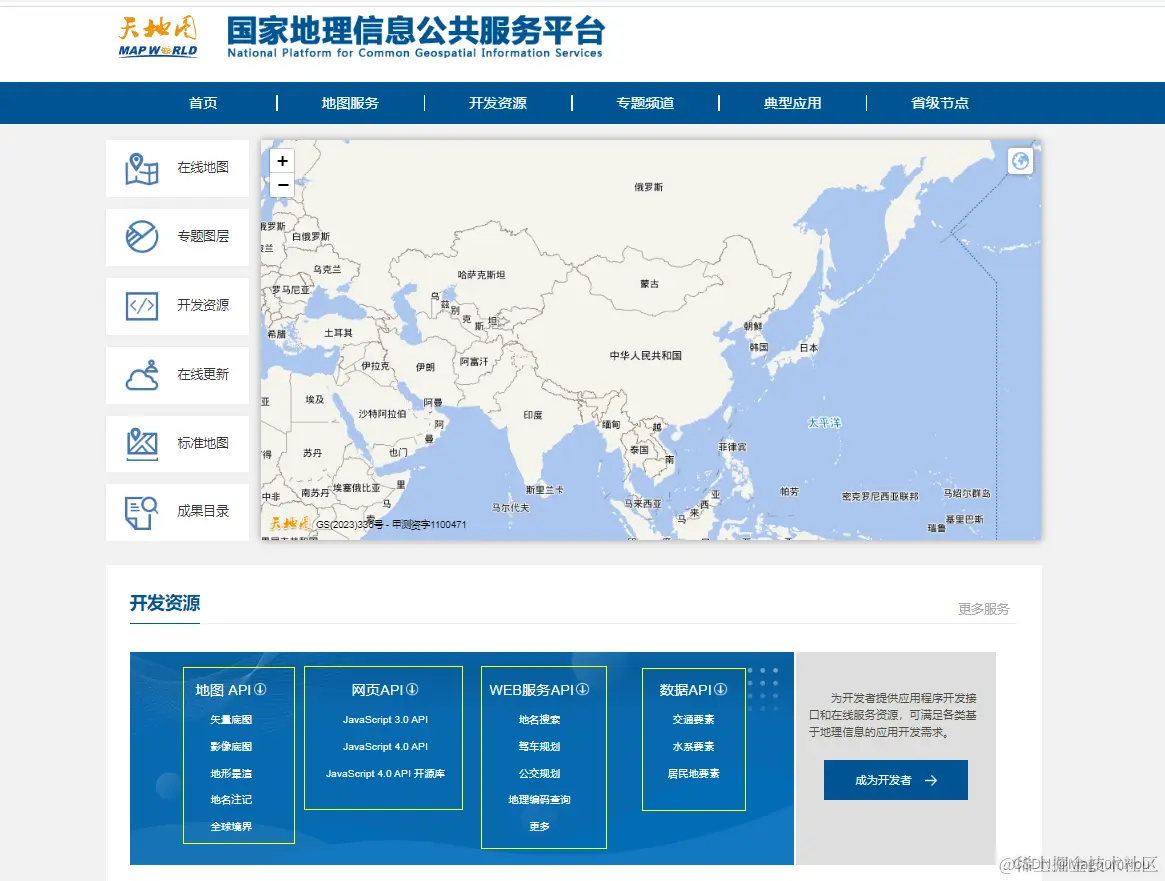The height and width of the screenshot is (881, 1165).
Task: Open 地形晕渲 under 地图 API
Action: pyautogui.click(x=231, y=773)
